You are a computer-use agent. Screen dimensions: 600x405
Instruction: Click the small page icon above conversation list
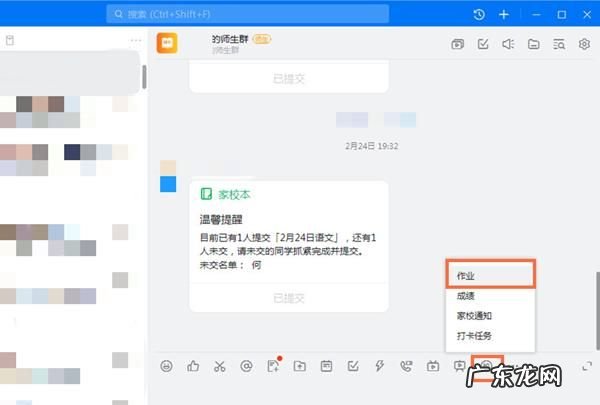coord(10,40)
